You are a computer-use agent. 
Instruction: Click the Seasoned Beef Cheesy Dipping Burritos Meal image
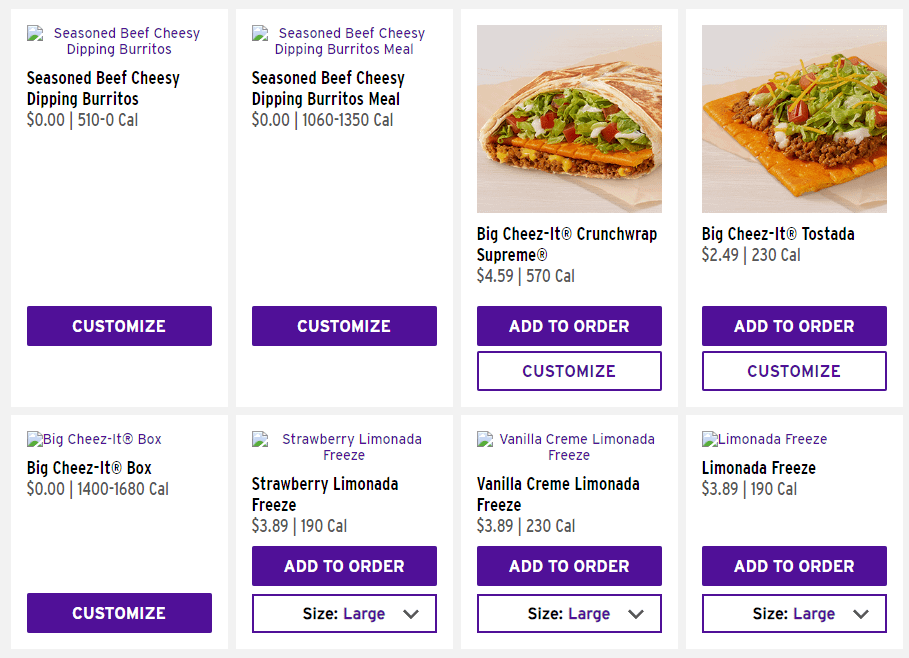point(344,41)
